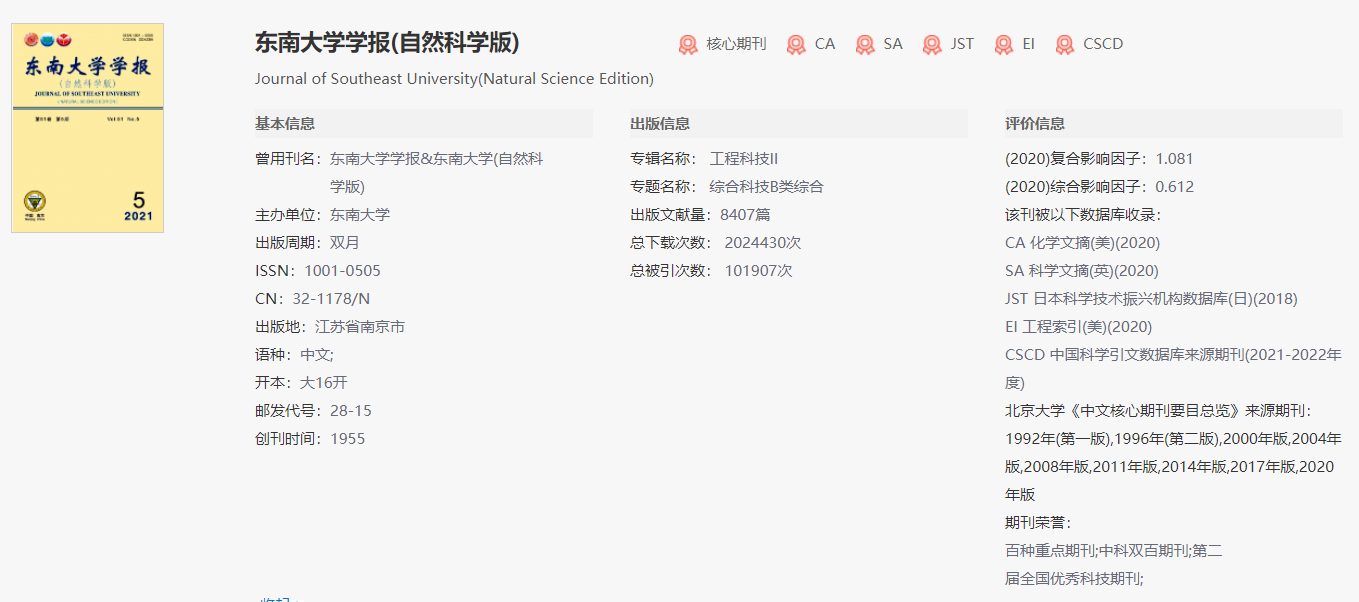Click the SA badge icon
The width and height of the screenshot is (1359, 602).
(866, 44)
